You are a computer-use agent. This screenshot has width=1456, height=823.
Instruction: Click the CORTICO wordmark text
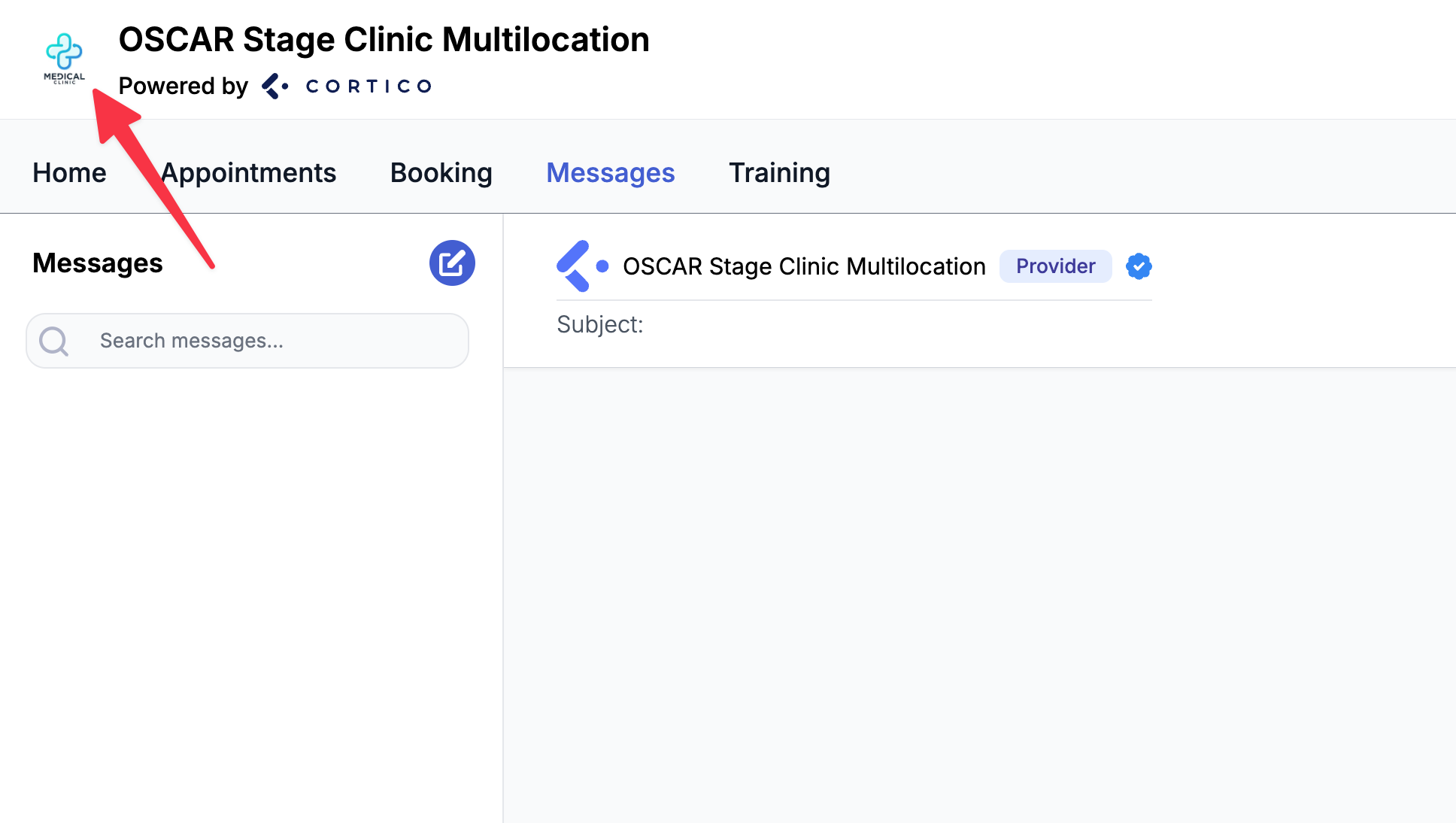[x=369, y=87]
